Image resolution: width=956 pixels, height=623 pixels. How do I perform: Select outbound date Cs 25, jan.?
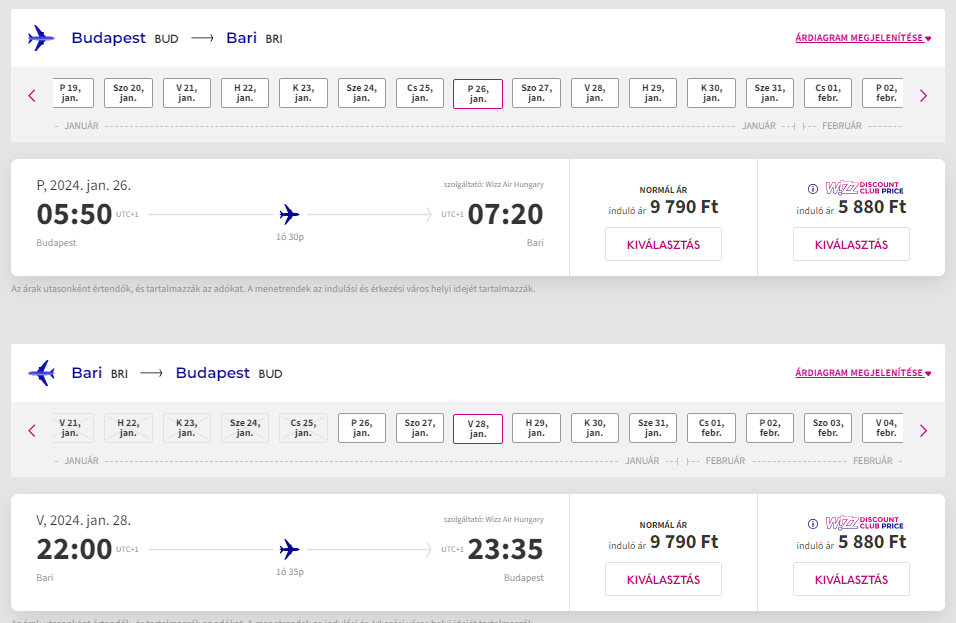coord(420,93)
